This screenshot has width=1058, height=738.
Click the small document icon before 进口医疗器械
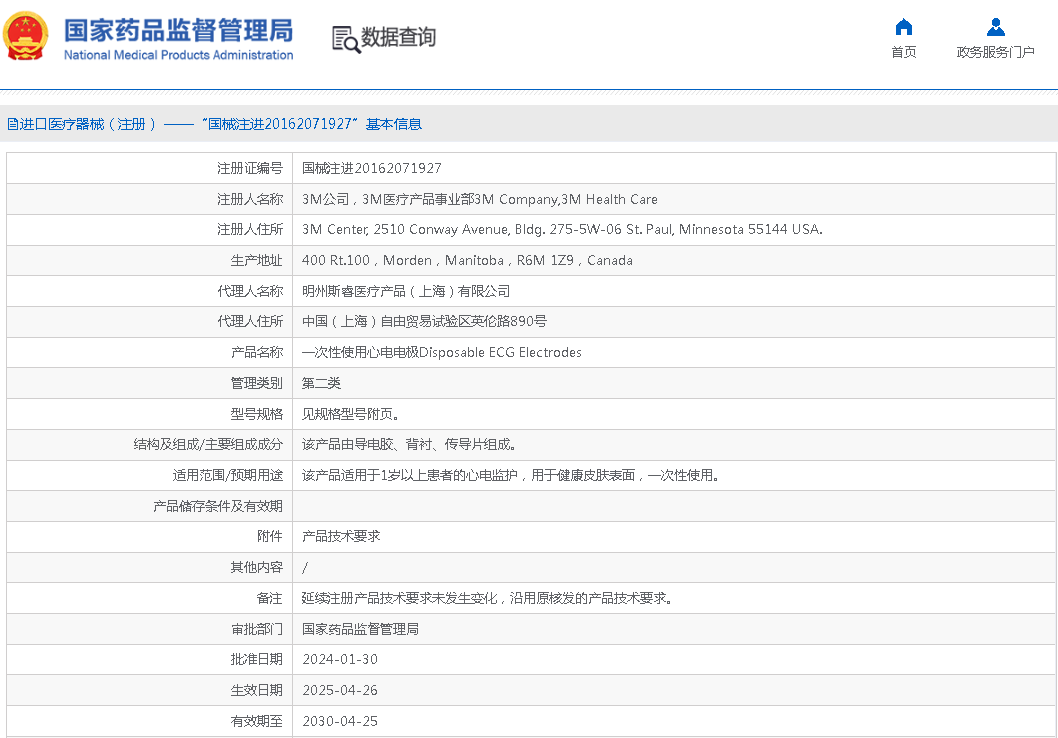(x=12, y=124)
